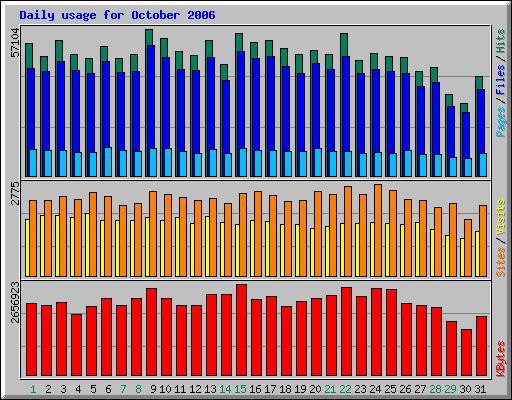The image size is (512, 400).
Task: Click the 'Sites' legend label
Action: pyautogui.click(x=500, y=262)
